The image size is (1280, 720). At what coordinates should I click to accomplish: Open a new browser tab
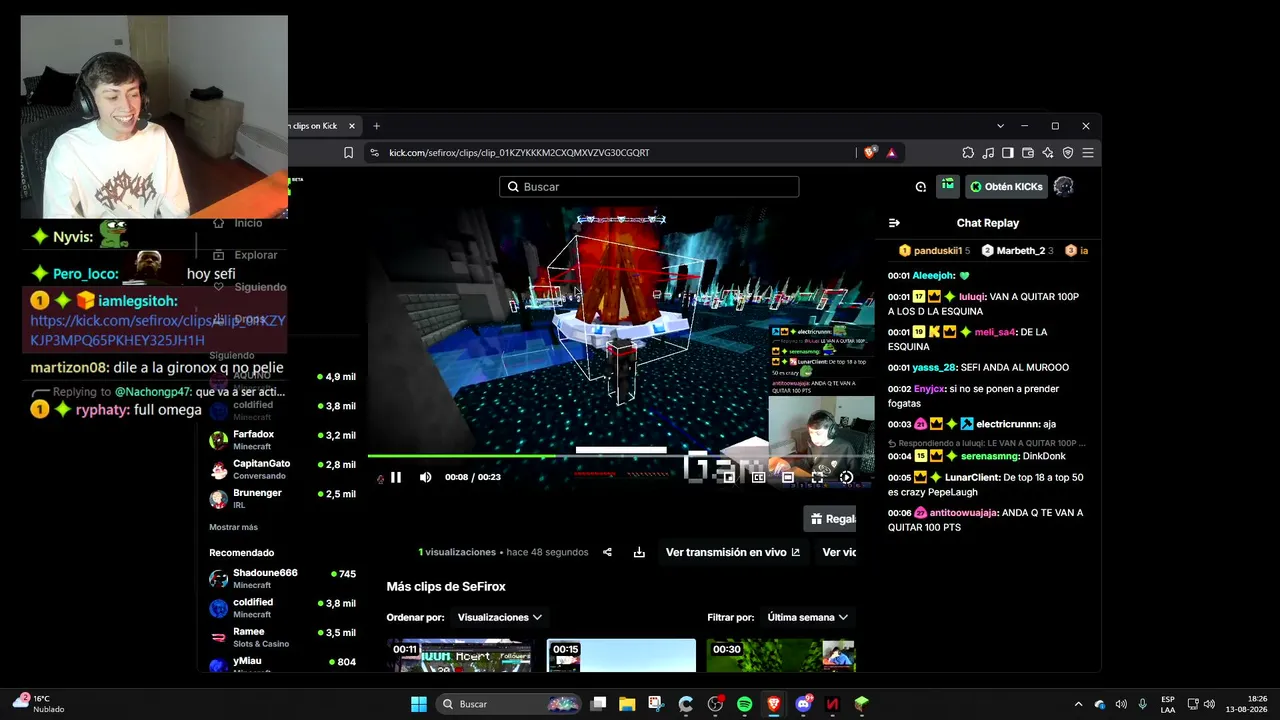377,126
